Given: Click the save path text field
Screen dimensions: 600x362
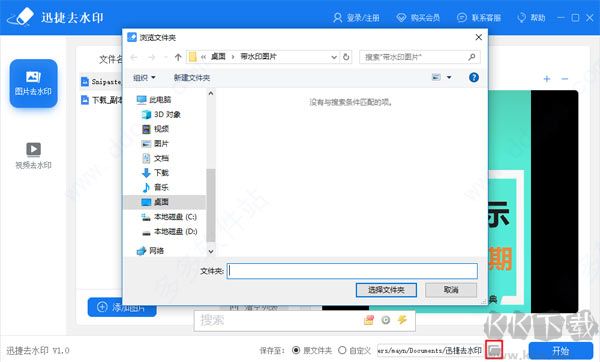Looking at the screenshot, I should tap(430, 350).
